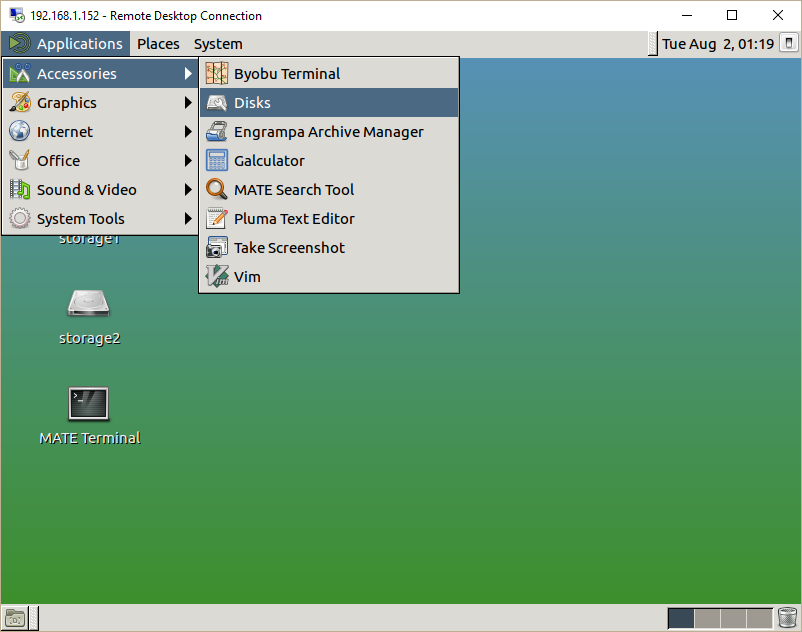
Task: Switch to the fourth workspace
Action: 760,618
